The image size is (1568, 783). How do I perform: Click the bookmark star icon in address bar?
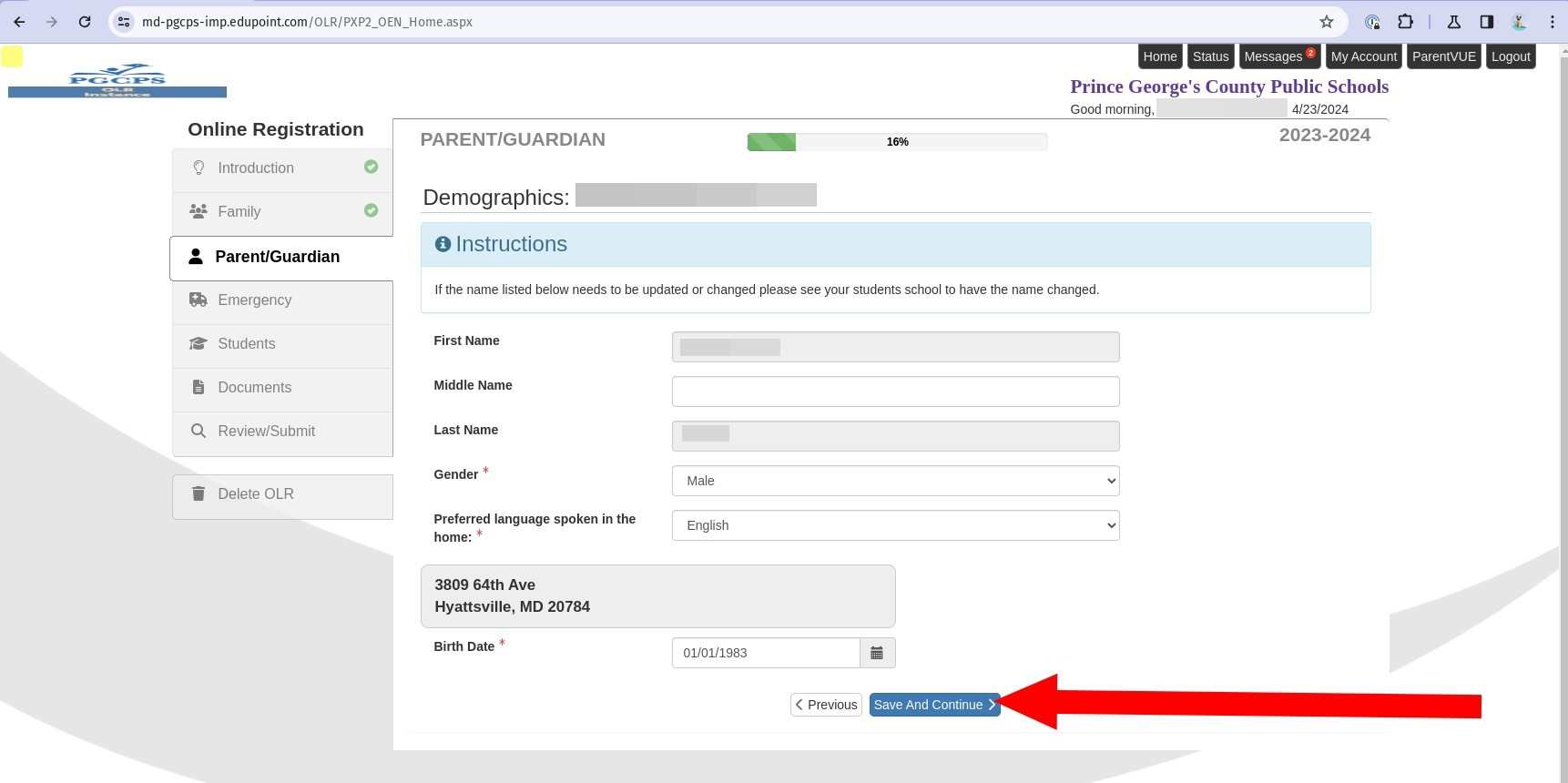[x=1327, y=22]
